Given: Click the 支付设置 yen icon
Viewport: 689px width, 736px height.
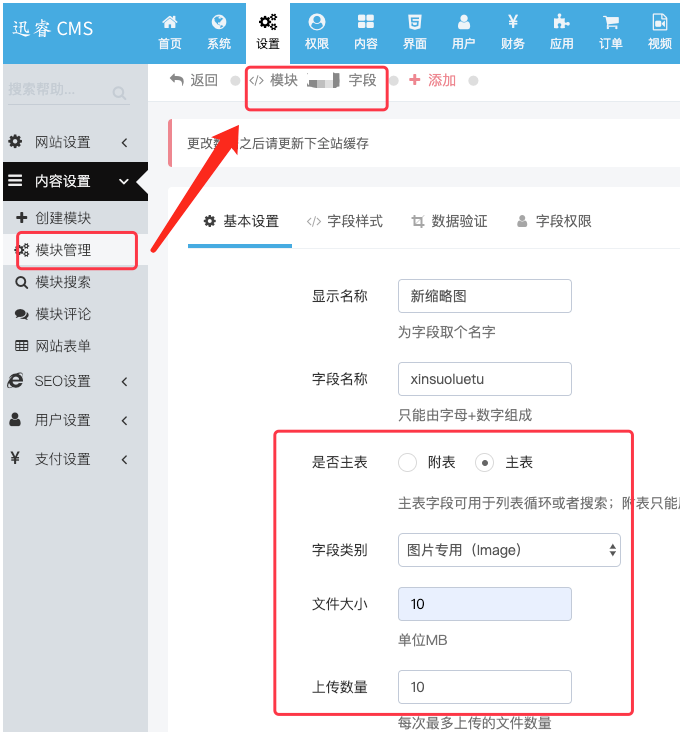Looking at the screenshot, I should [15, 458].
